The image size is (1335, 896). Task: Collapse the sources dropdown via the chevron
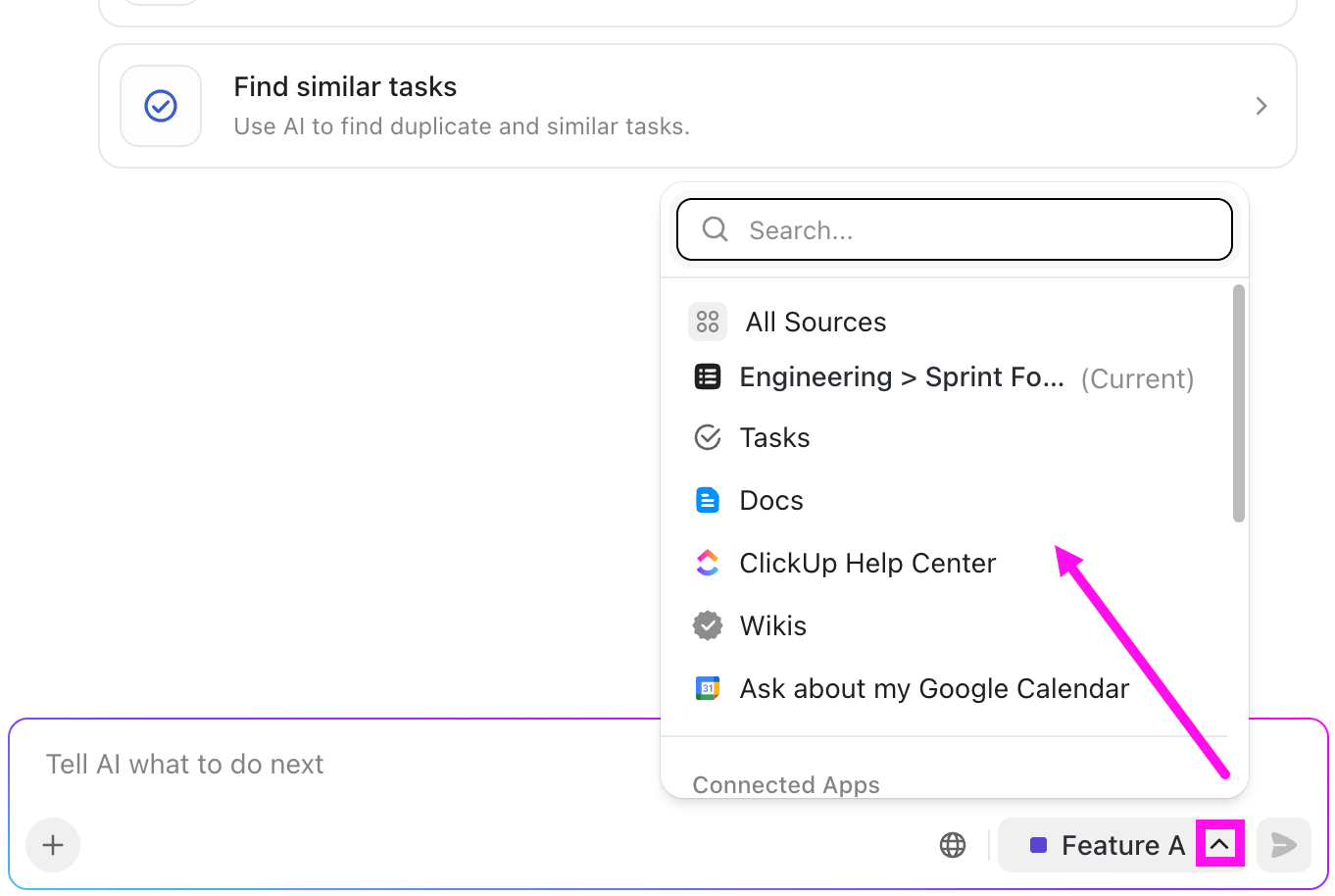point(1219,844)
